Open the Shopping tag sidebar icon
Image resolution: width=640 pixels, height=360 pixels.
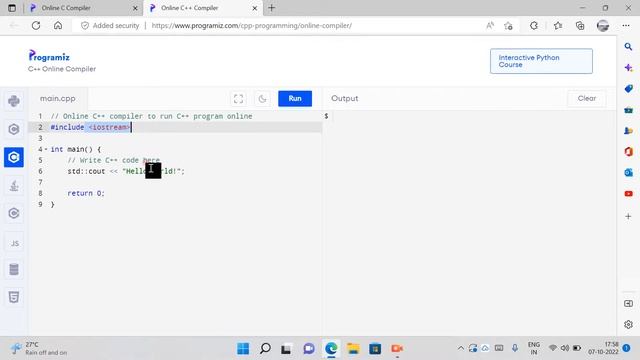(x=629, y=89)
